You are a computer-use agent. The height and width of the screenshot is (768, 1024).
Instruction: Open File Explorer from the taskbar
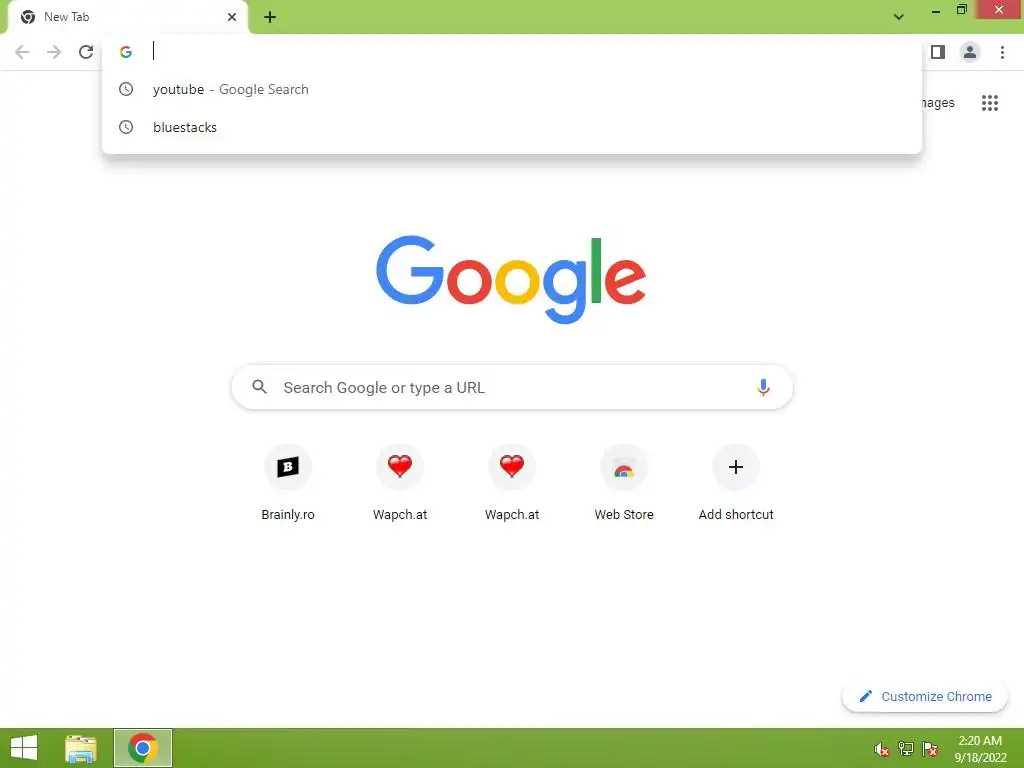81,748
